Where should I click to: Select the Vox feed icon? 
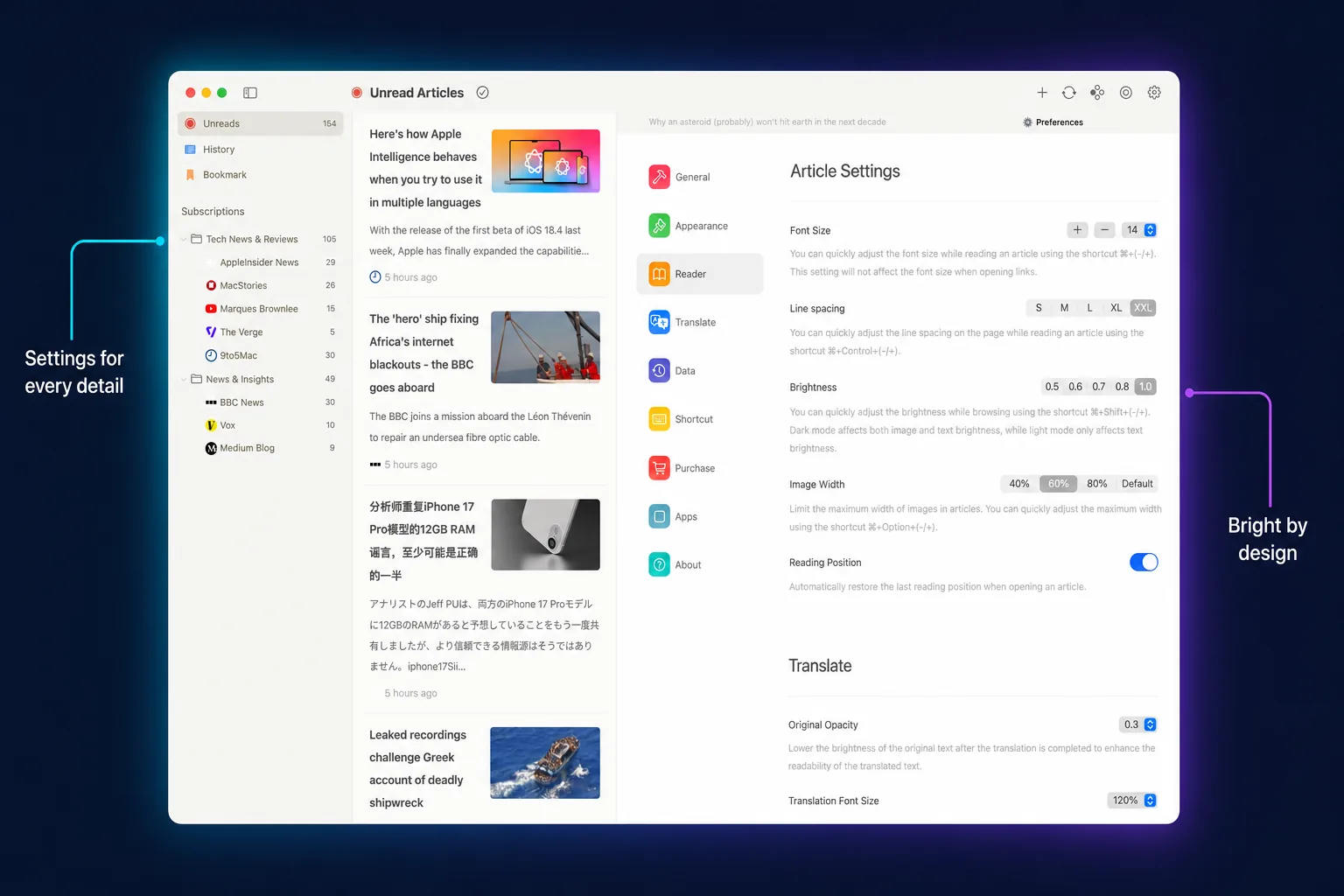pos(211,425)
